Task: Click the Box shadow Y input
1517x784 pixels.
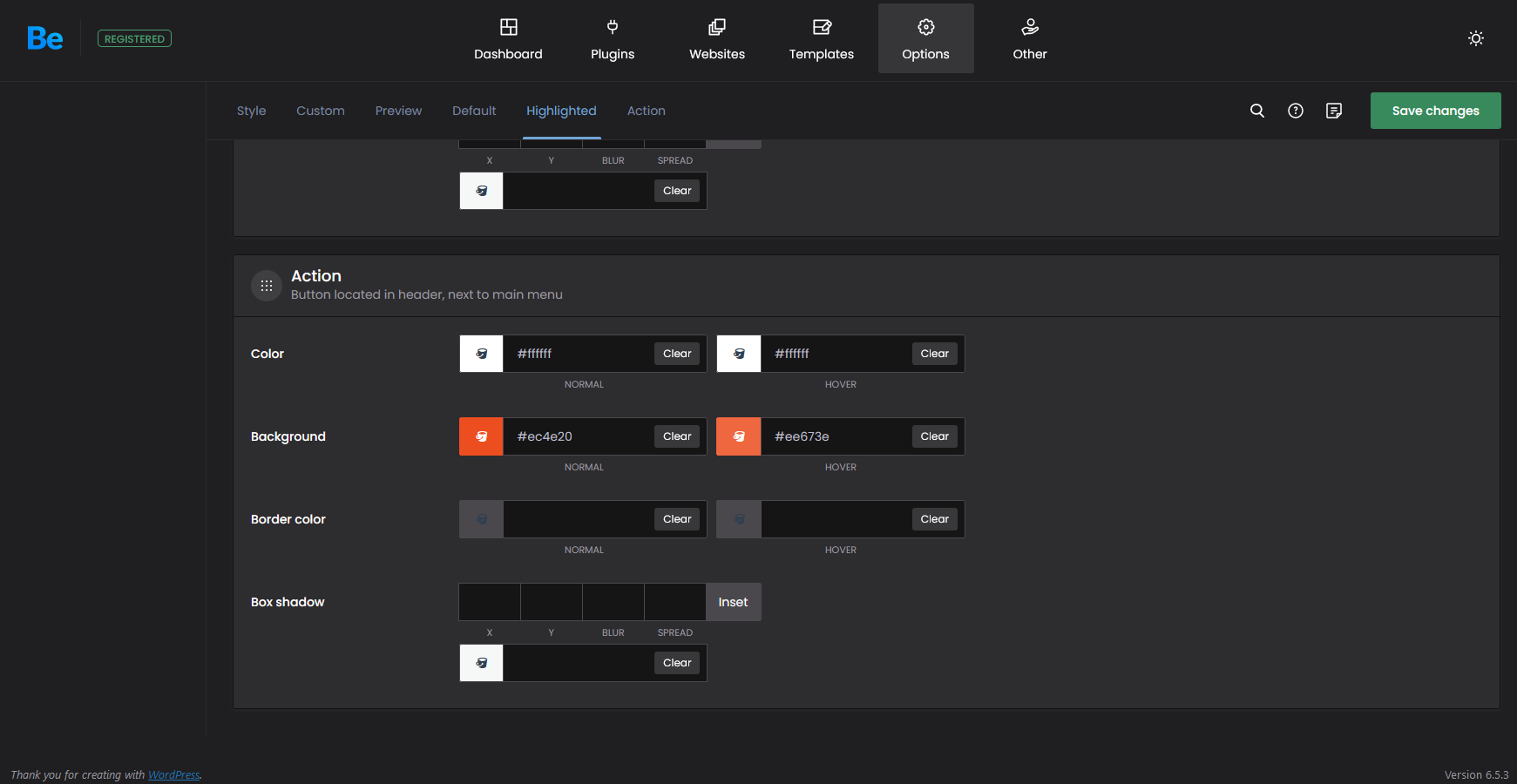Action: (x=552, y=602)
